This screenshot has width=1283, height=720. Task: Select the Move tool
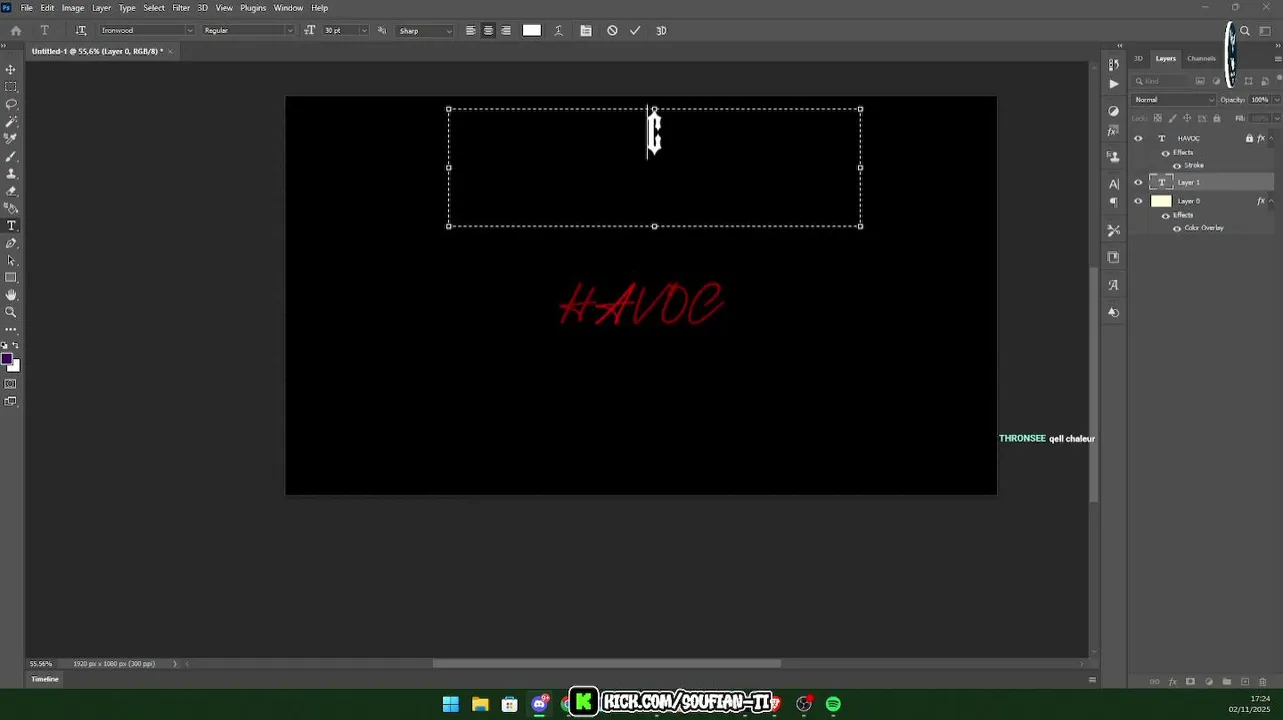coord(11,69)
